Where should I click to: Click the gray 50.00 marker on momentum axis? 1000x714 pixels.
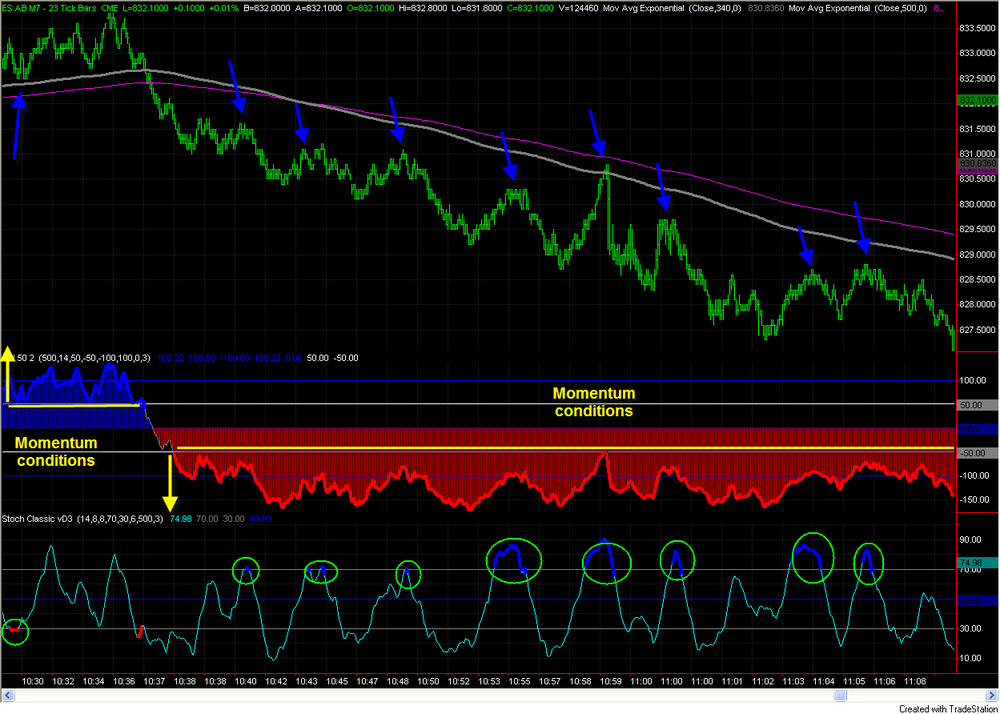pyautogui.click(x=976, y=405)
